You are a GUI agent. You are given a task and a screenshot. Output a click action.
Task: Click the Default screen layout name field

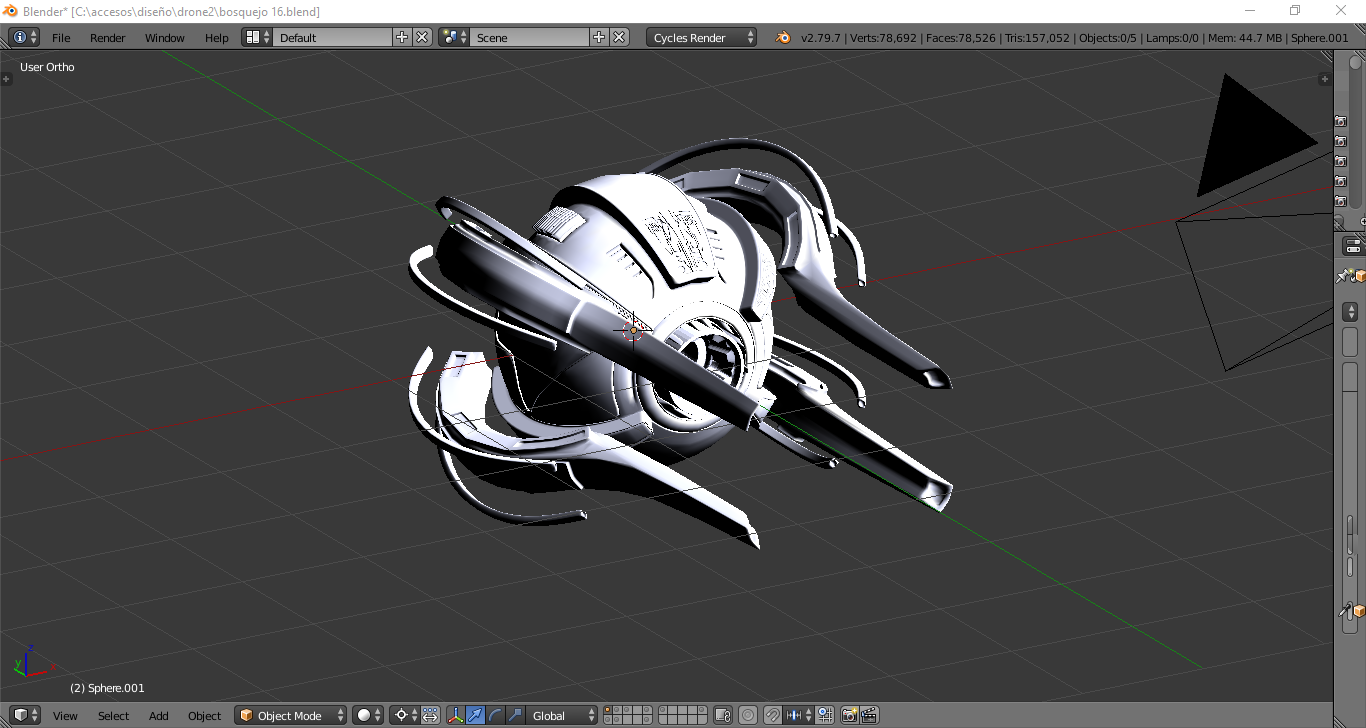point(333,37)
